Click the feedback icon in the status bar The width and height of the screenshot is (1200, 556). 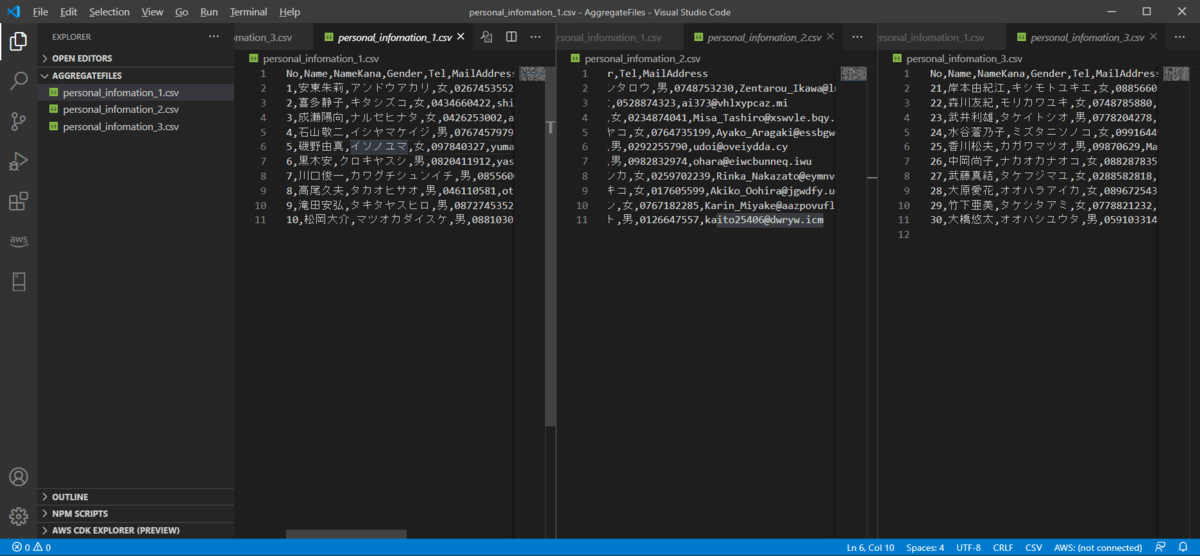pyautogui.click(x=1162, y=547)
